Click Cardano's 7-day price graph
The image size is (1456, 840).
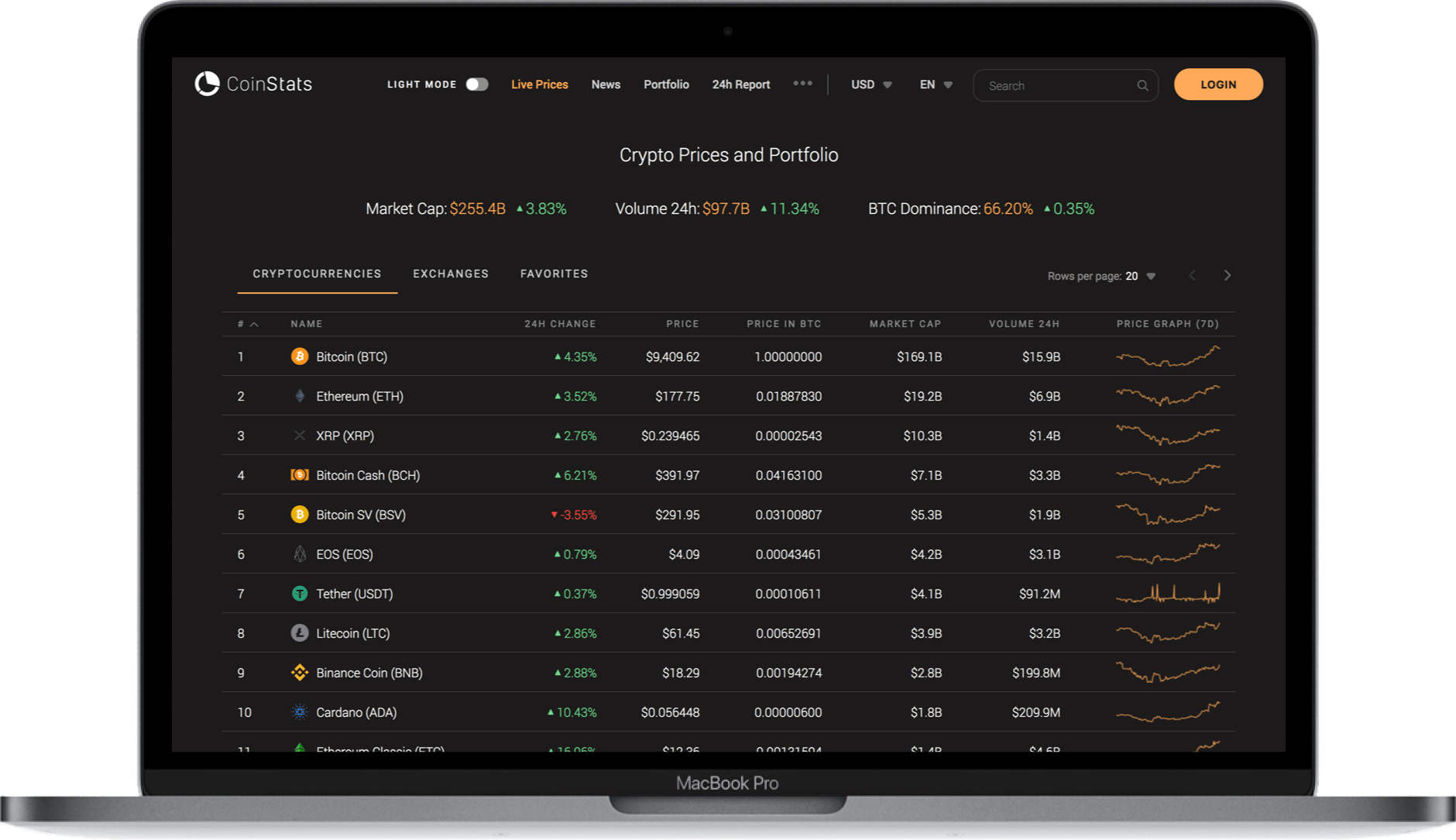pyautogui.click(x=1168, y=712)
